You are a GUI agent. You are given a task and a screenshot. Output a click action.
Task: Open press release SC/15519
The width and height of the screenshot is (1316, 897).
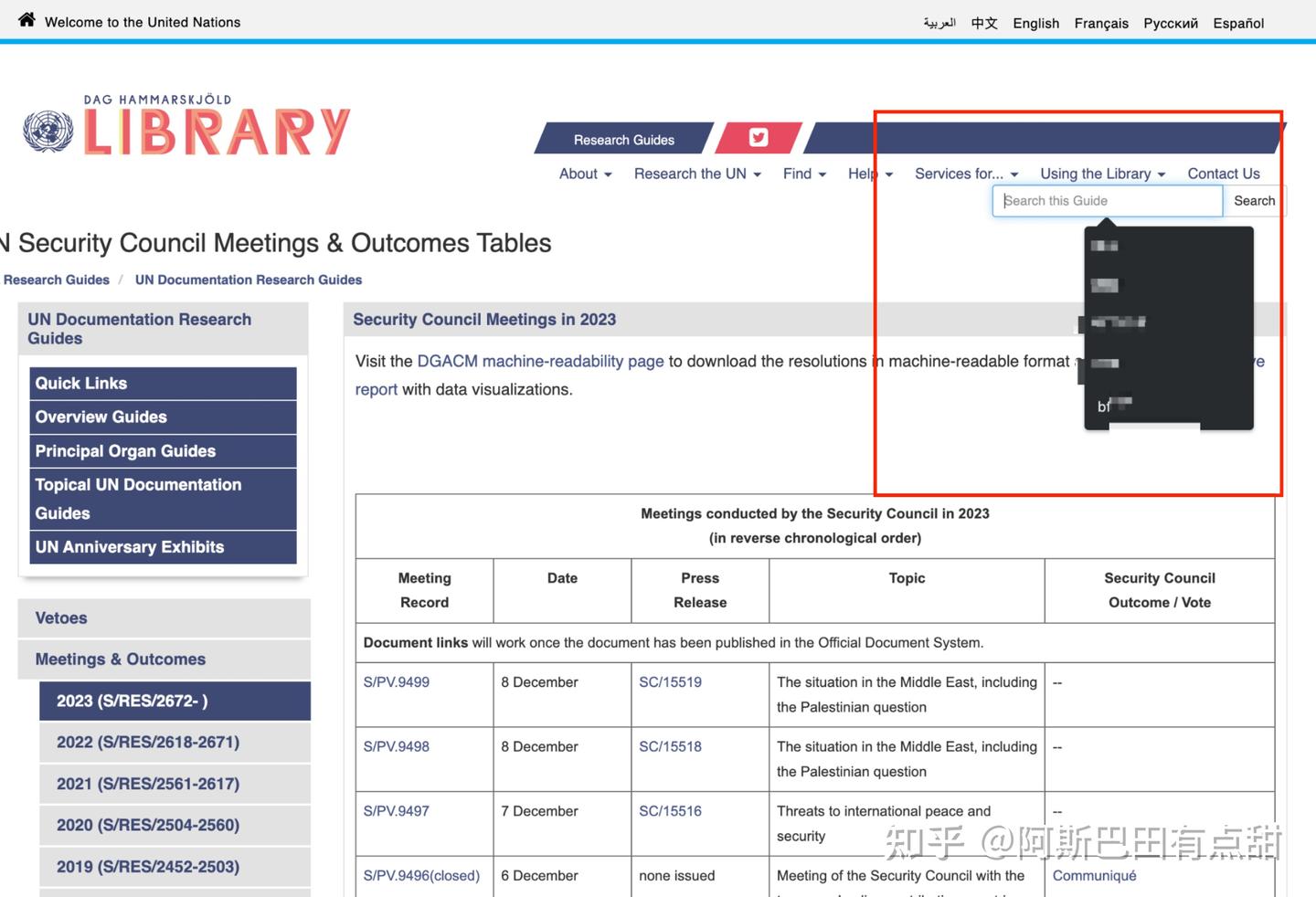tap(671, 682)
